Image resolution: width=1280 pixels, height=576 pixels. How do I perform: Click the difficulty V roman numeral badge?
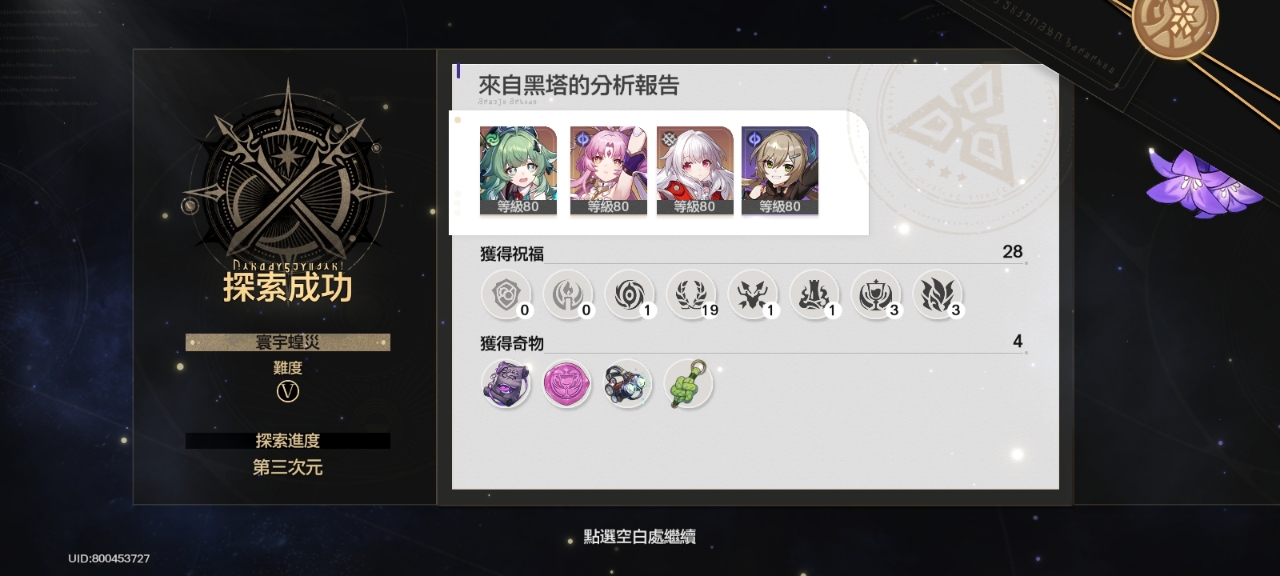point(288,392)
